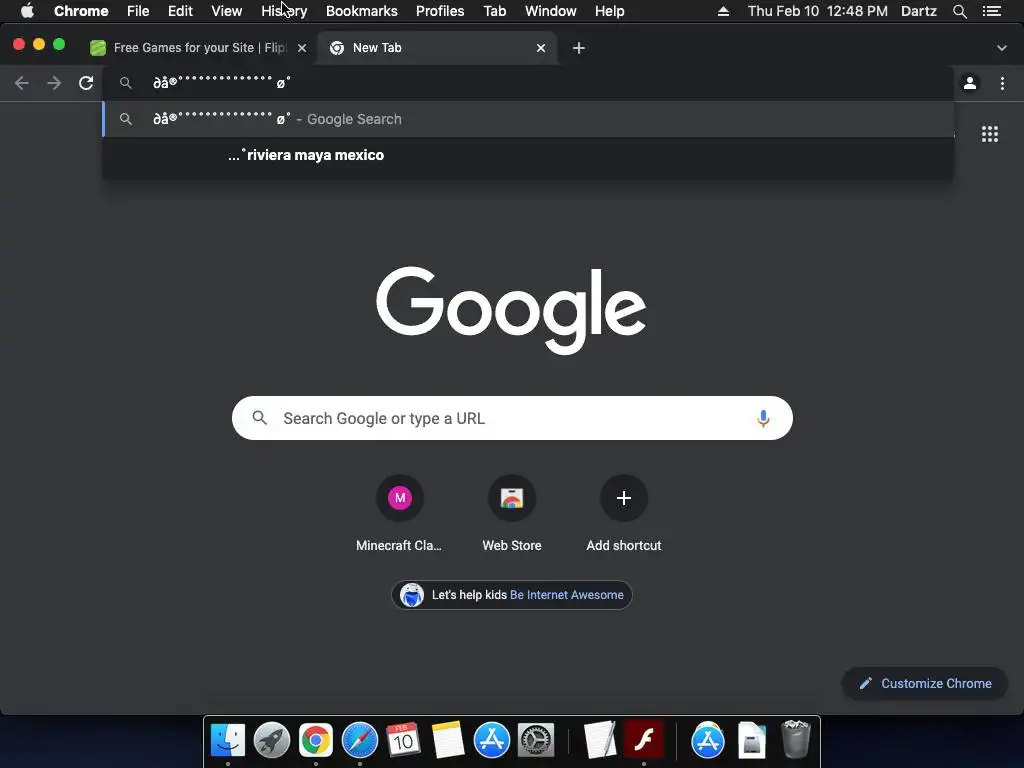Open the Minecraft Classic shortcut

[x=399, y=514]
